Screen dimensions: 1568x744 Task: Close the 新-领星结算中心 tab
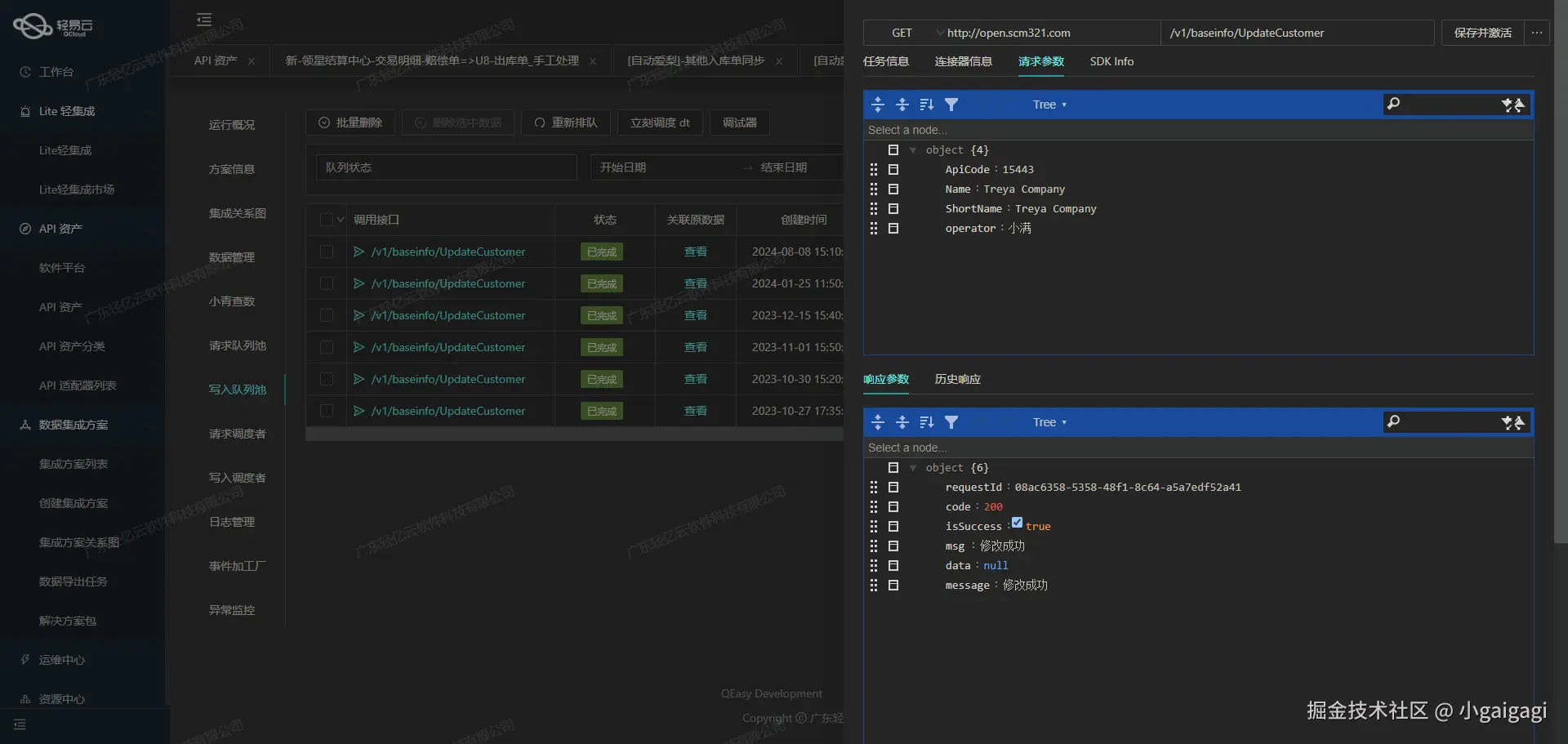(x=593, y=61)
